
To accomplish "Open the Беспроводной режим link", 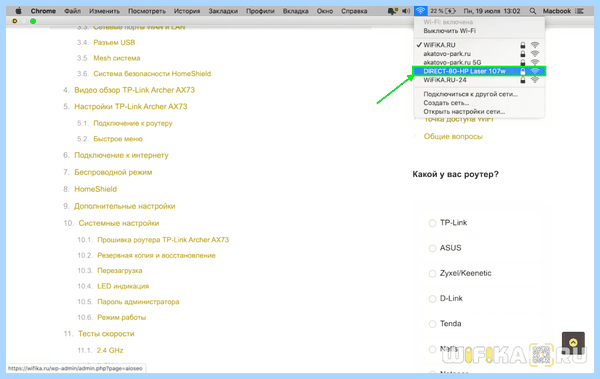I will point(113,172).
